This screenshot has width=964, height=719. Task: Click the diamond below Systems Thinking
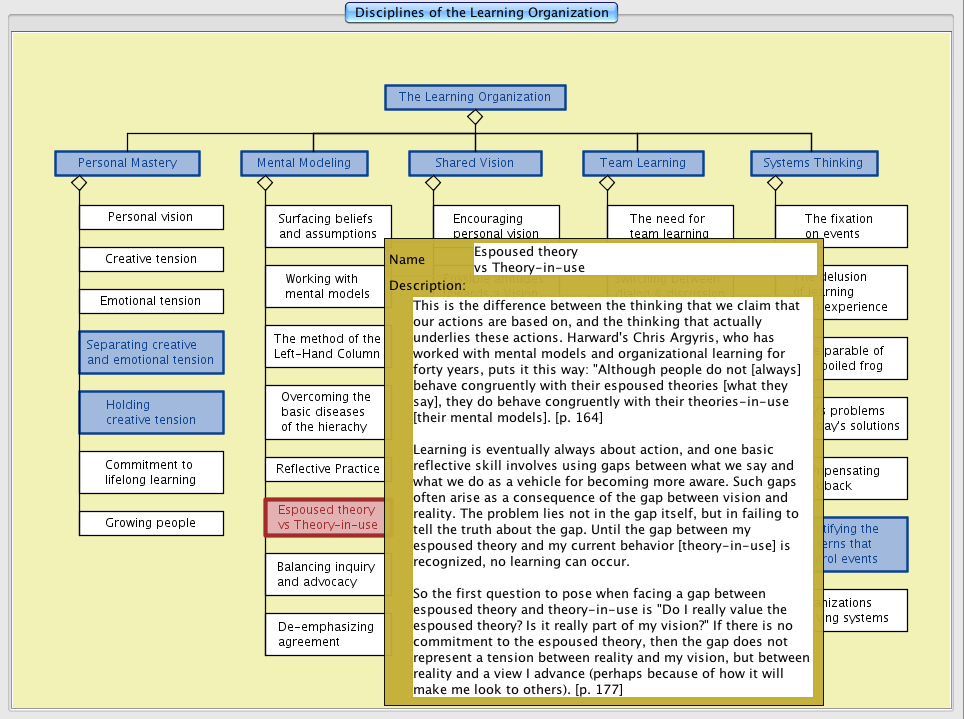(x=774, y=183)
